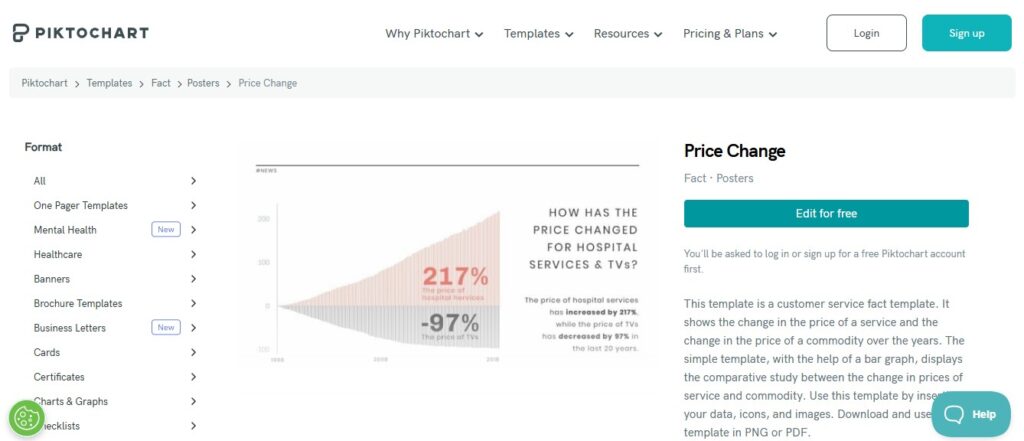Click the Piktochart logo icon
The image size is (1024, 441).
[21, 33]
